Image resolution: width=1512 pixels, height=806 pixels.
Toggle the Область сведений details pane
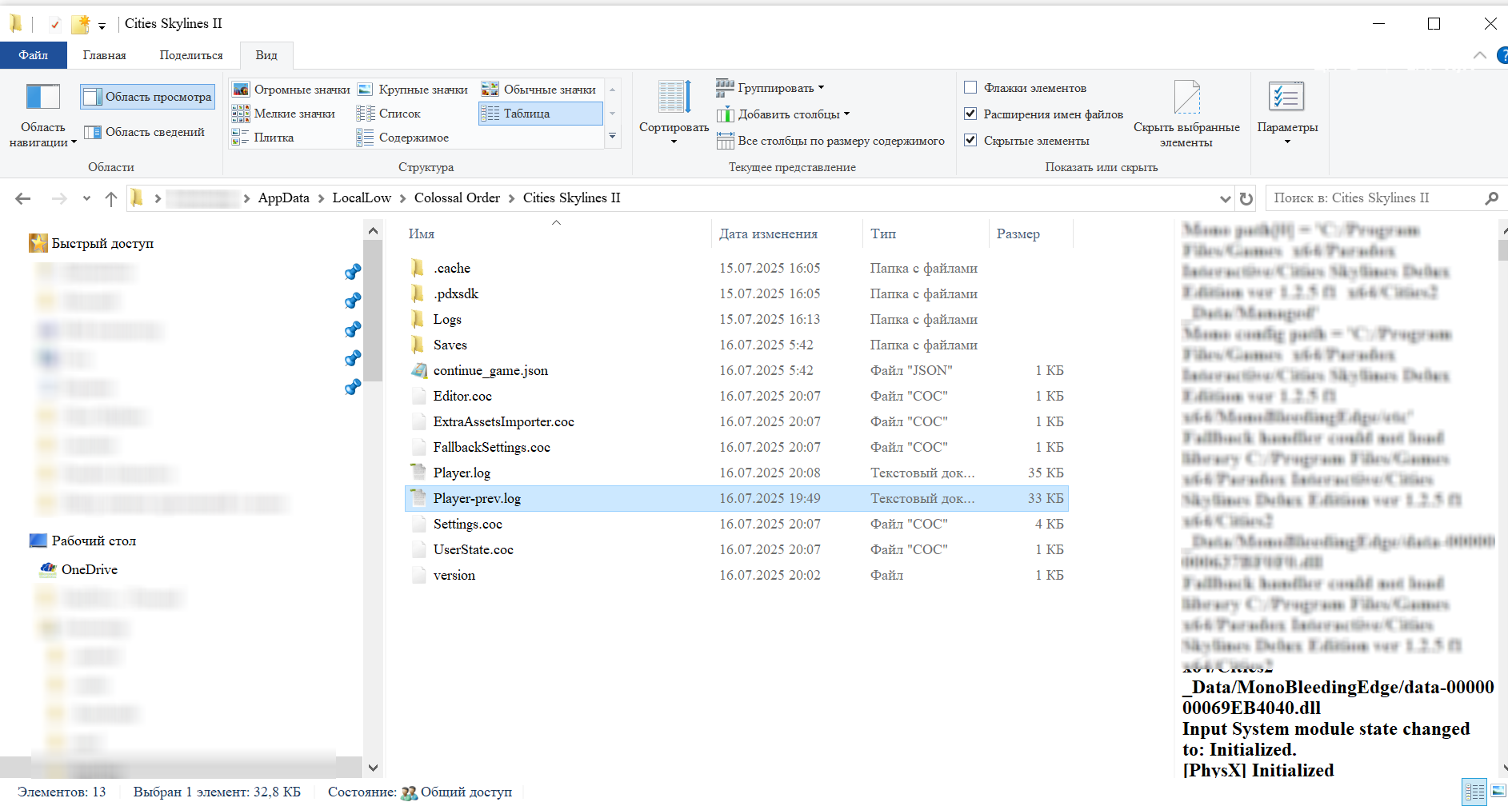click(x=145, y=132)
